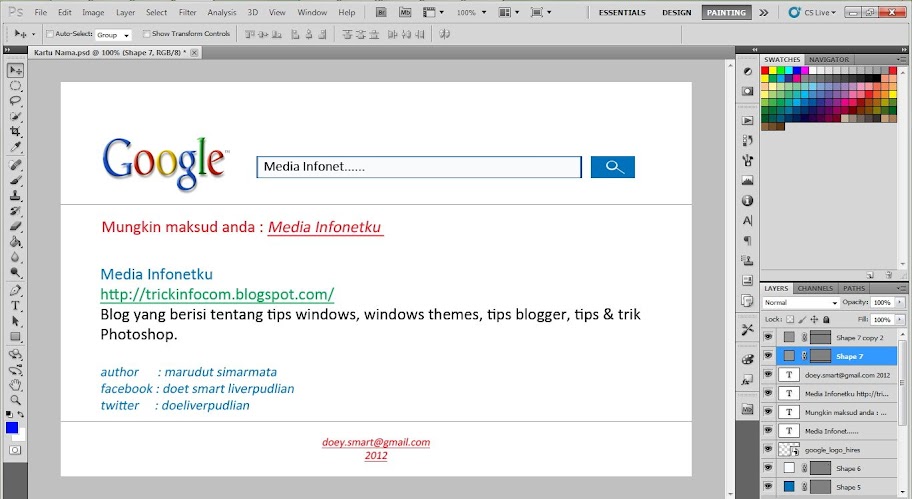Select the Horizontal Type tool
The height and width of the screenshot is (499, 912).
15,305
